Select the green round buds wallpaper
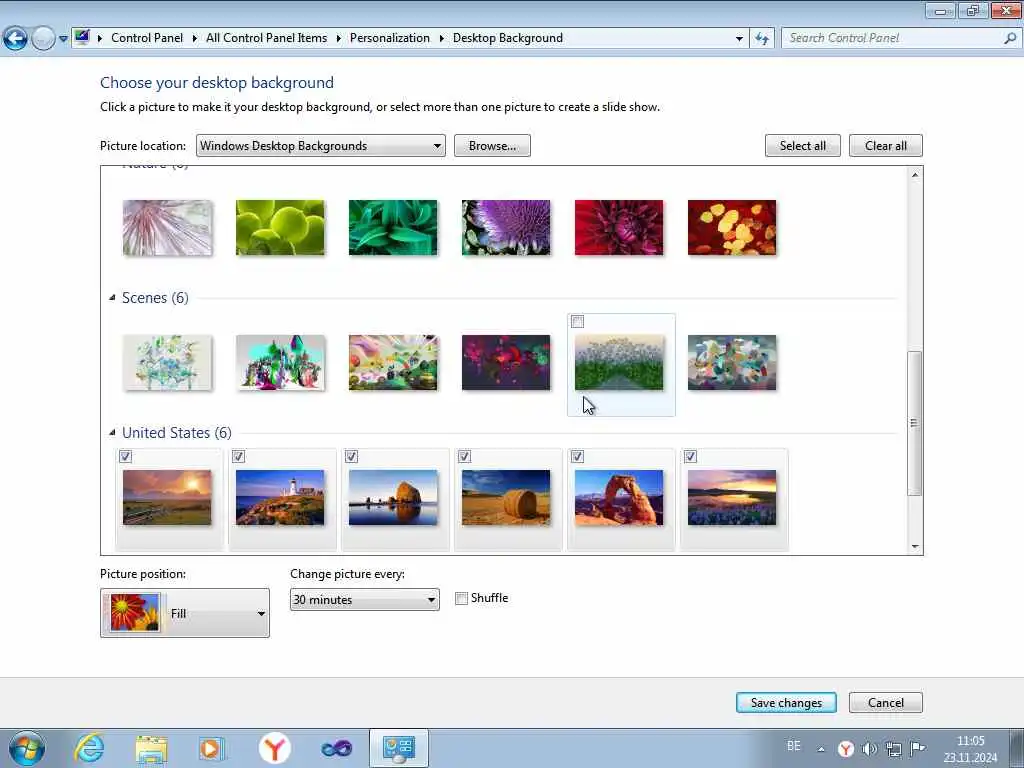This screenshot has width=1024, height=768. tap(280, 227)
